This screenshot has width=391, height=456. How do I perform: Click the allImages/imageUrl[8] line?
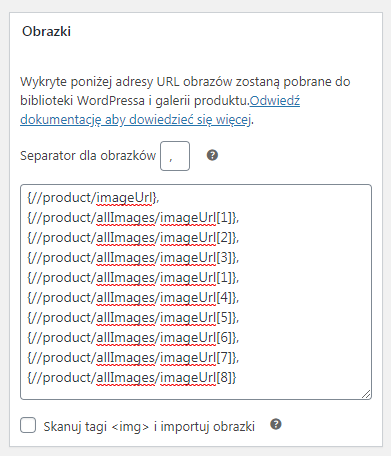coord(132,378)
